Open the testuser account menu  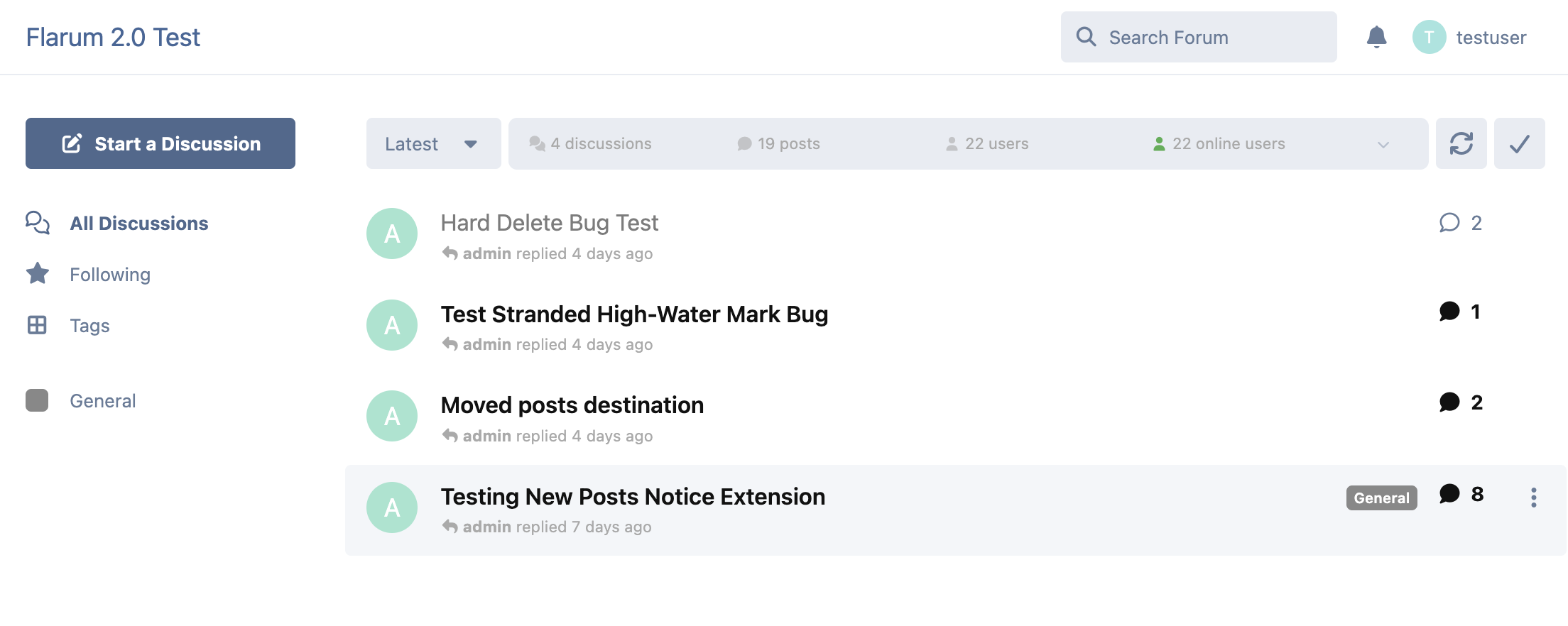click(x=1469, y=37)
